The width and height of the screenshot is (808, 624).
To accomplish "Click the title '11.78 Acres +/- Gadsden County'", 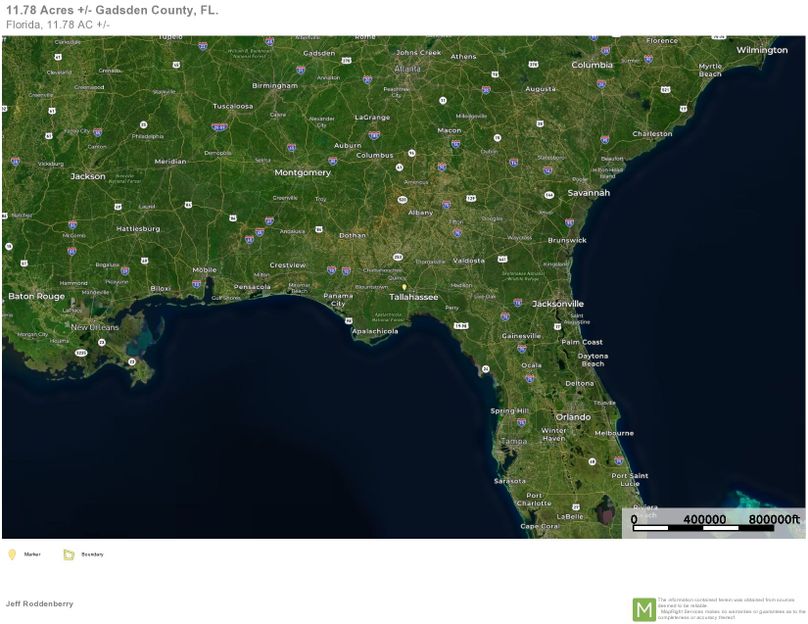I will pyautogui.click(x=112, y=10).
